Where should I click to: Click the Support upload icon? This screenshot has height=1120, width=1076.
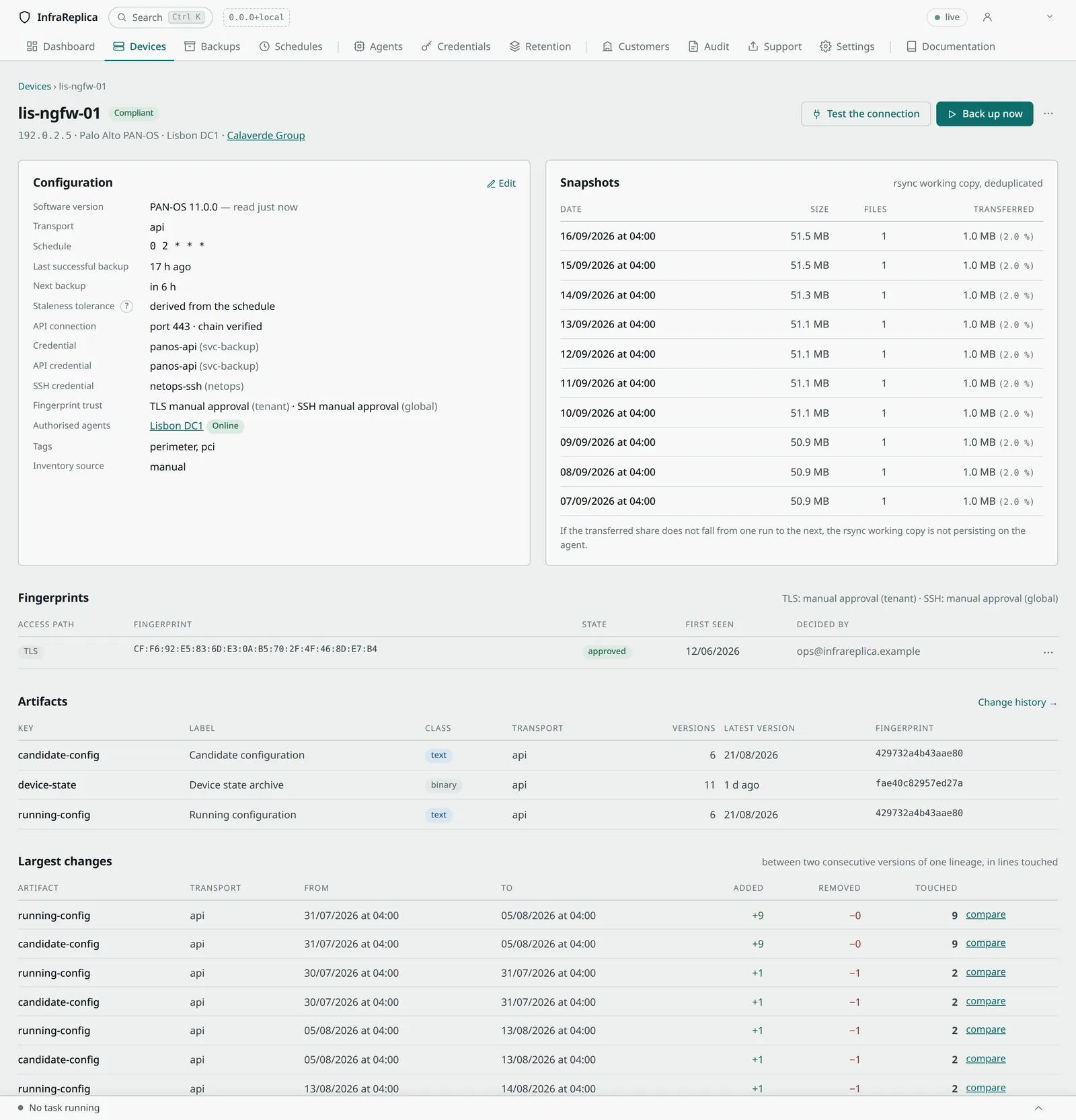[753, 46]
